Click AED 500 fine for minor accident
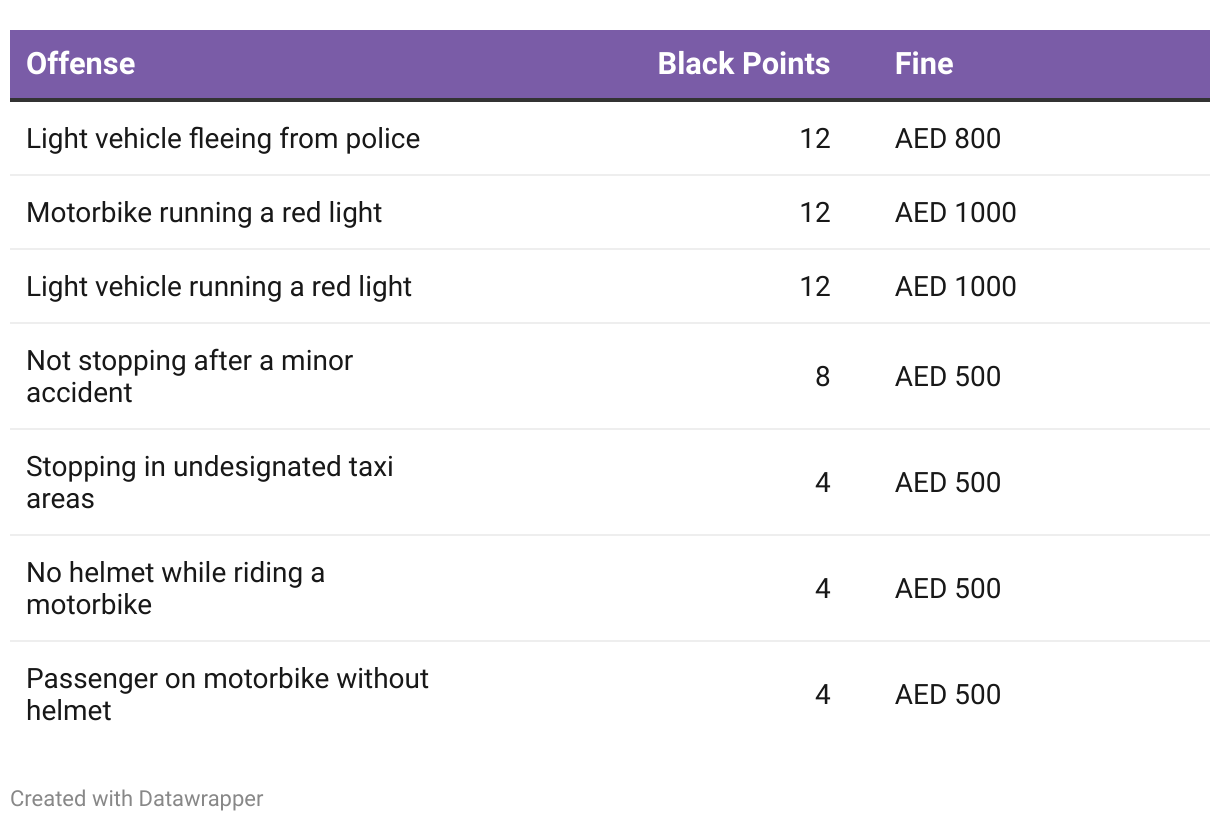Image resolution: width=1220 pixels, height=822 pixels. [x=948, y=376]
